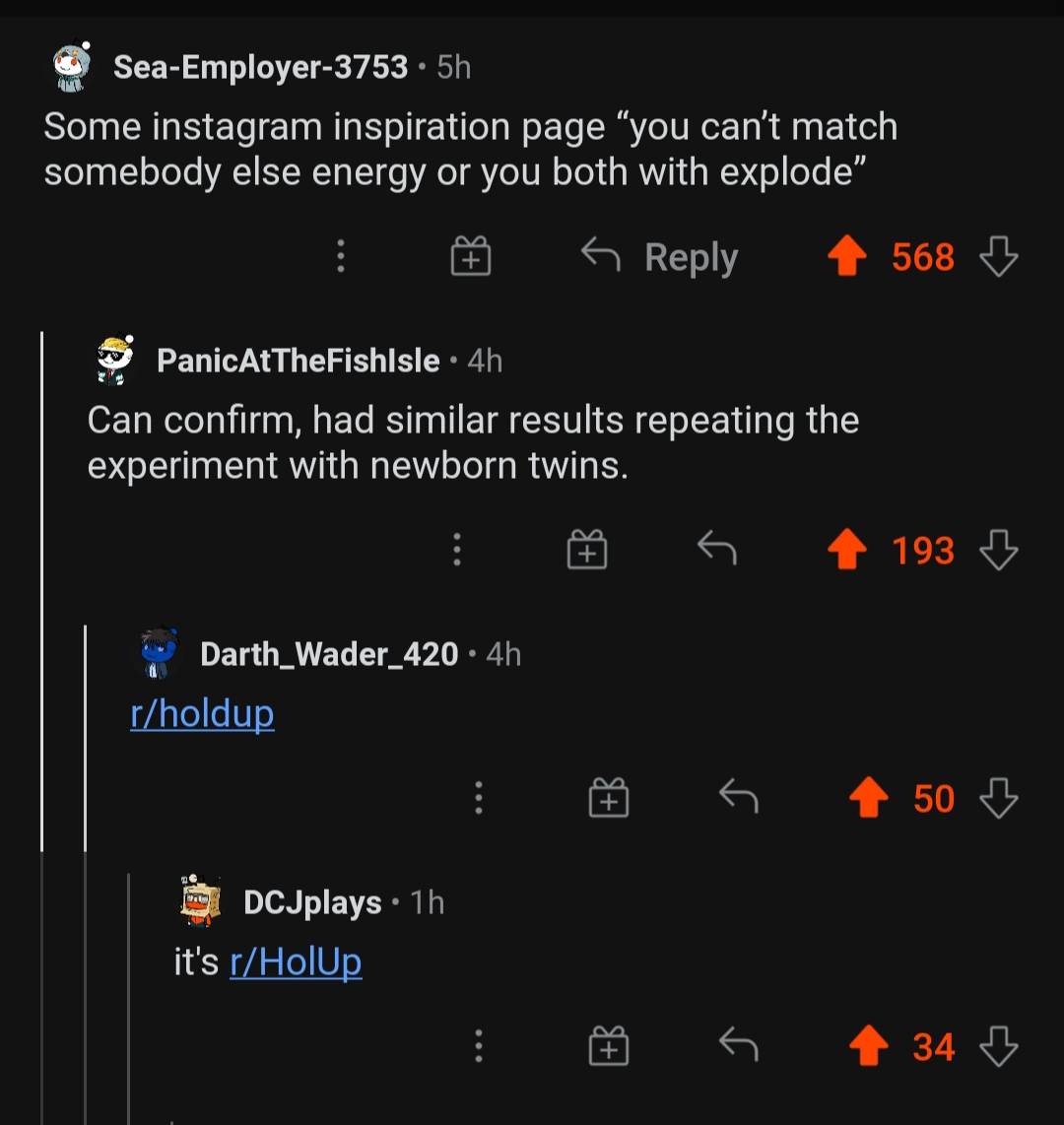Downvote PanicAtTheFishIsle's comment
The width and height of the screenshot is (1064, 1125).
tap(998, 550)
